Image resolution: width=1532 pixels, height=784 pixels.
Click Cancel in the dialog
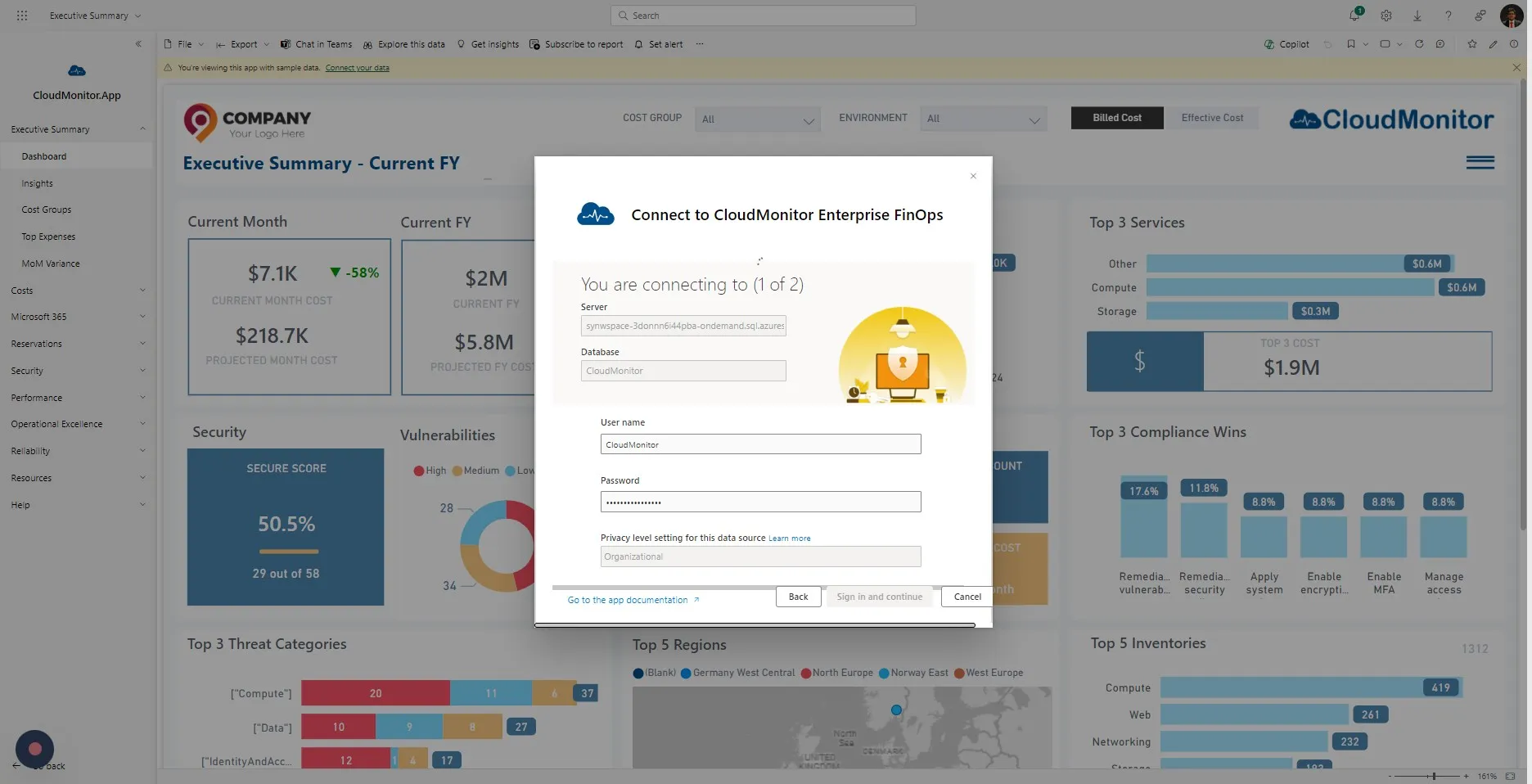(967, 597)
